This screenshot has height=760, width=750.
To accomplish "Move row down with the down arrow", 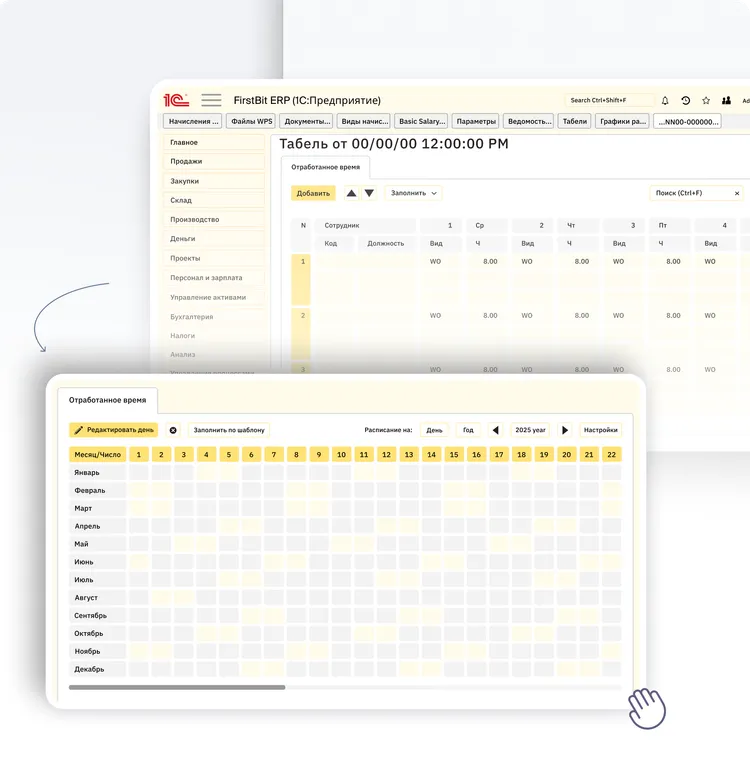I will point(369,193).
